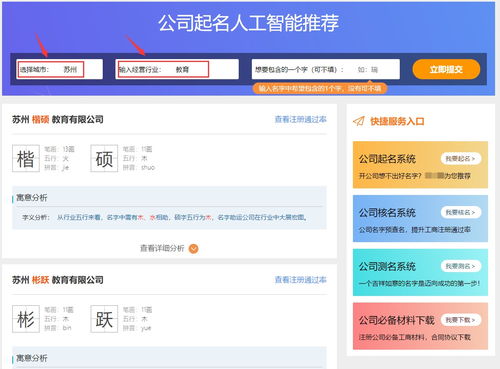Click the orange hint tooltip under the character field

click(320, 88)
